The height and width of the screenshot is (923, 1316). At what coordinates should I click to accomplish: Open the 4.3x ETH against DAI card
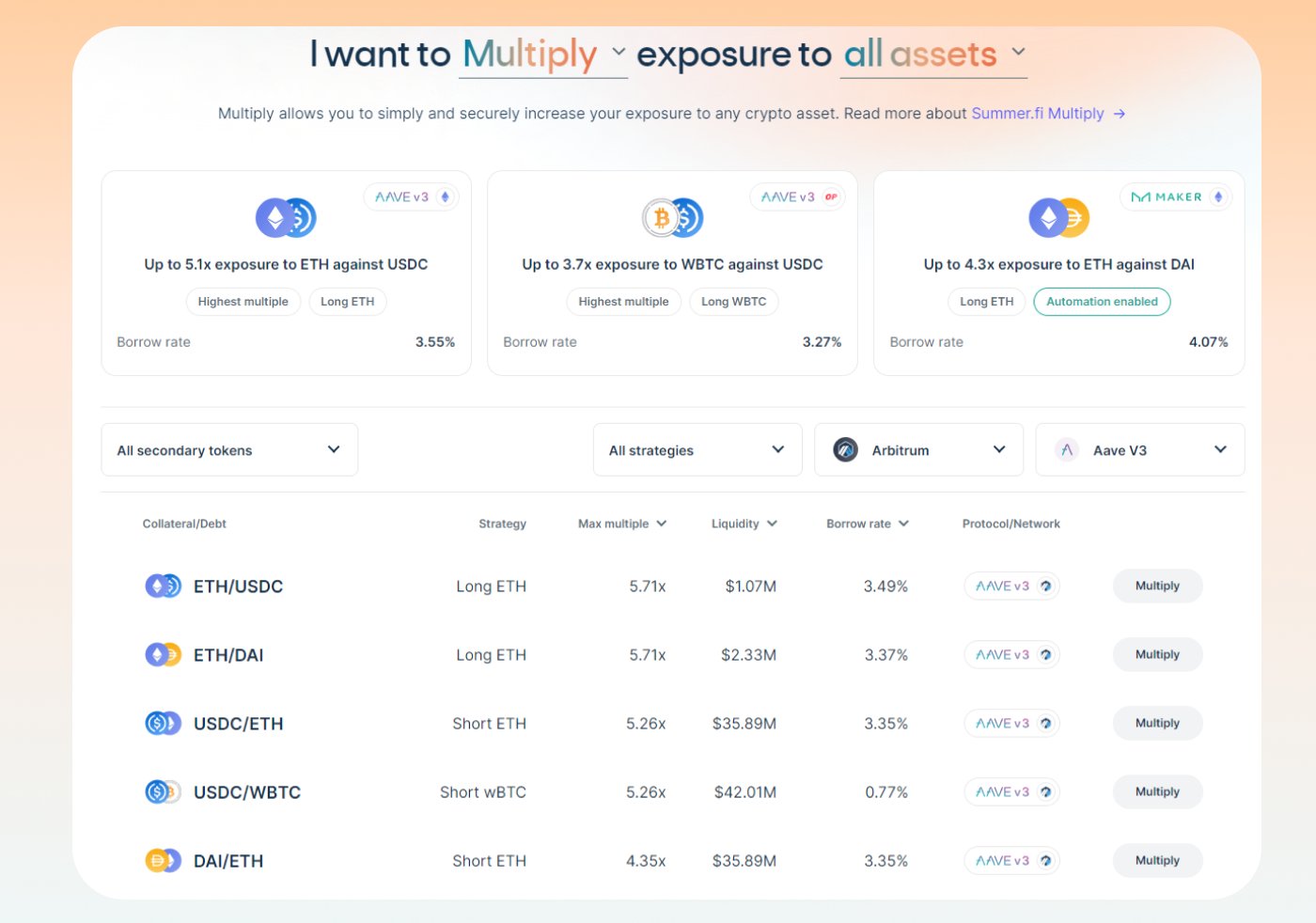[x=1059, y=274]
